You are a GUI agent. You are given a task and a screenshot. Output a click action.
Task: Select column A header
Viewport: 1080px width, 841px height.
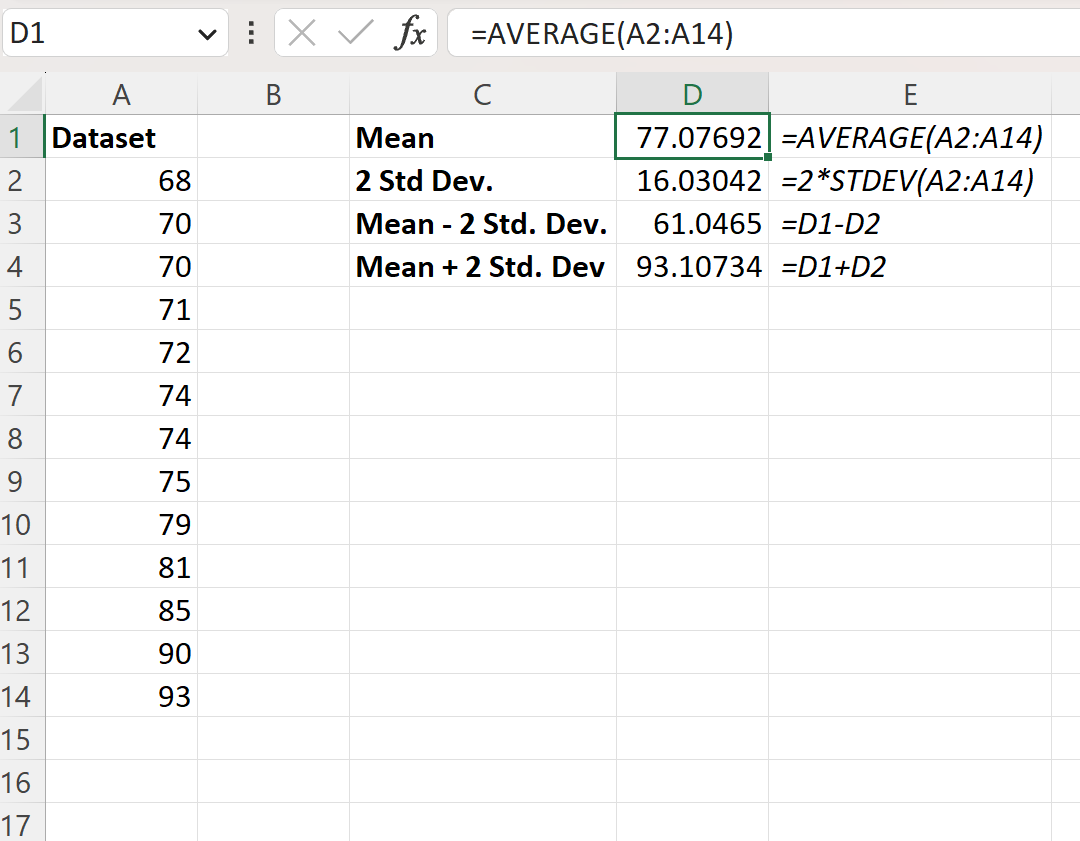pos(121,93)
